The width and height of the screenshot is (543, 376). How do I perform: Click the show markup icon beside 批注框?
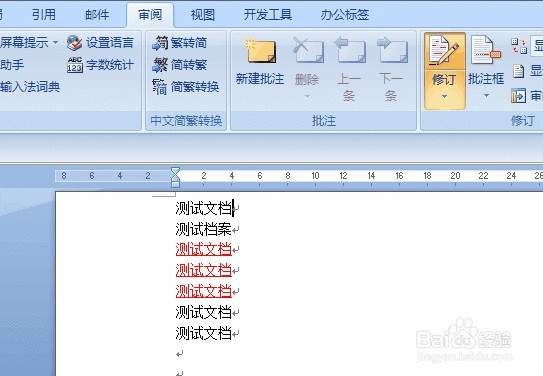(518, 71)
